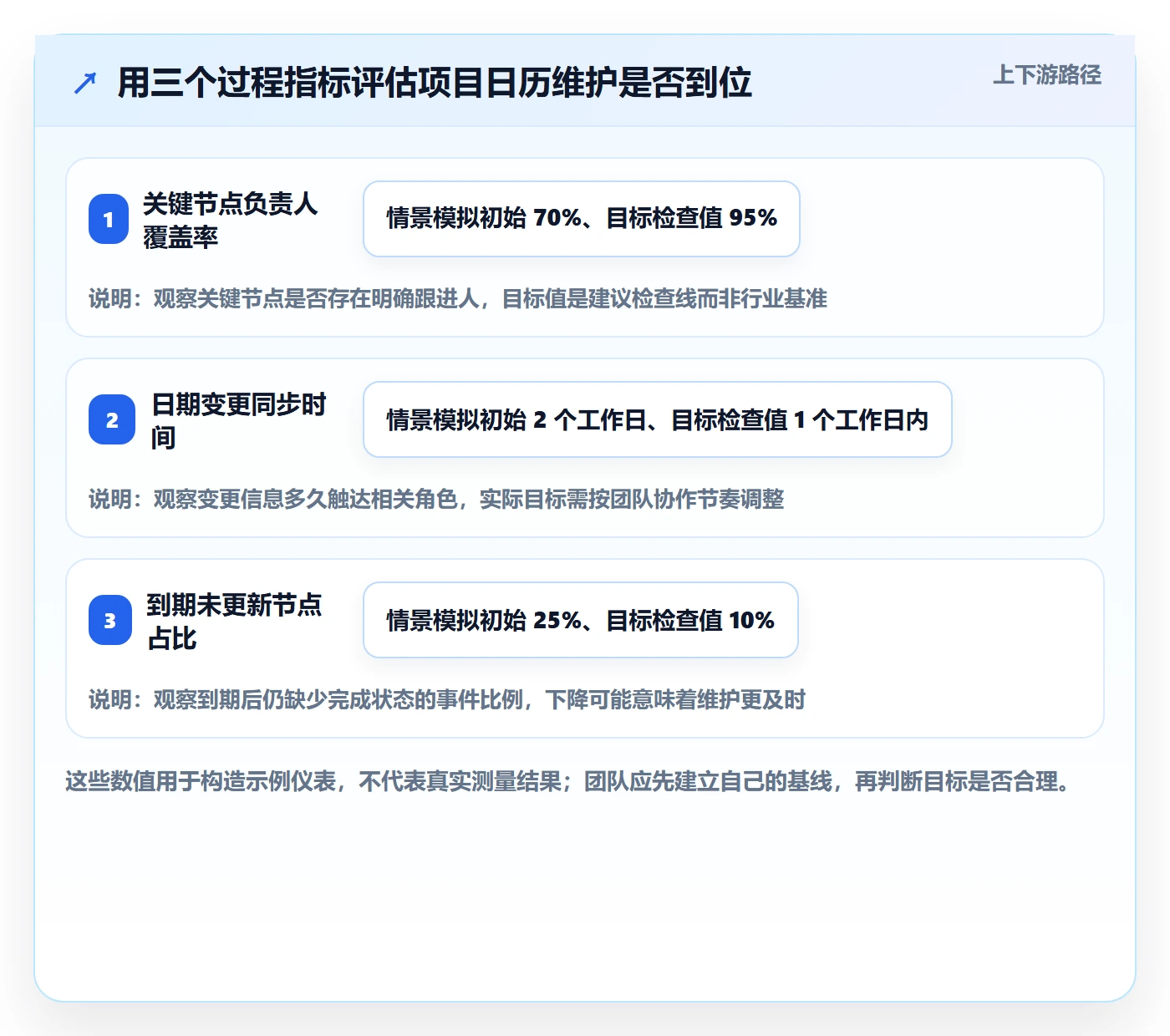
Task: Click the value pill 情景模拟初始 70%、目标检查值 95%
Action: tap(582, 219)
